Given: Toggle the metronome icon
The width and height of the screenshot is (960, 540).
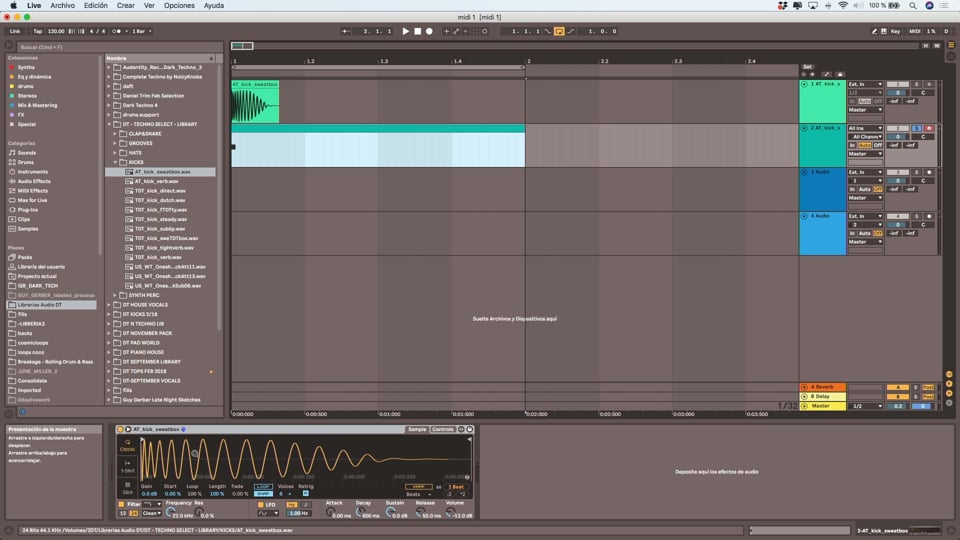Looking at the screenshot, I should click(116, 31).
